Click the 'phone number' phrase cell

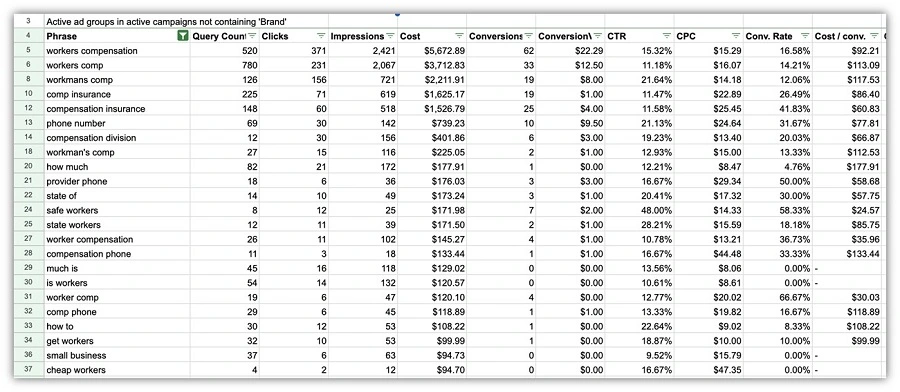117,123
